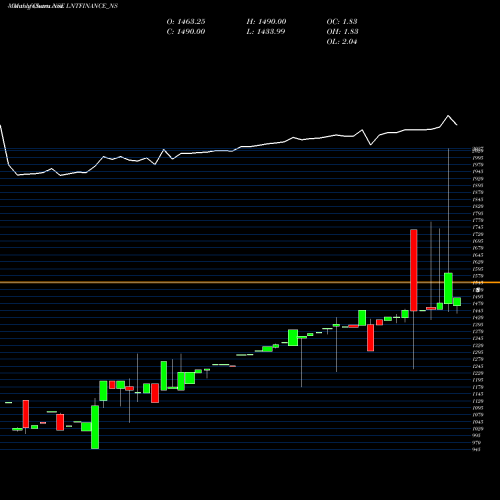This screenshot has height=500, width=500.
Task: Click the last green candle on the right
Action: (x=457, y=302)
